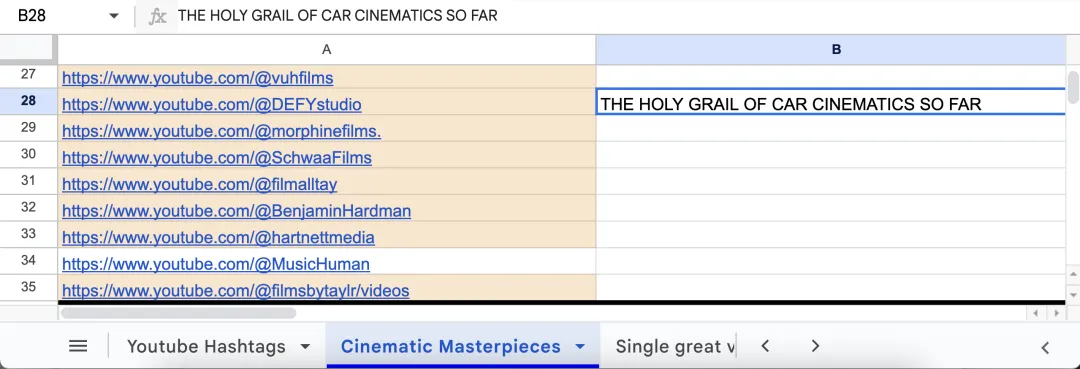The width and height of the screenshot is (1080, 369).
Task: Open the @MusicHuman YouTube link
Action: (216, 264)
